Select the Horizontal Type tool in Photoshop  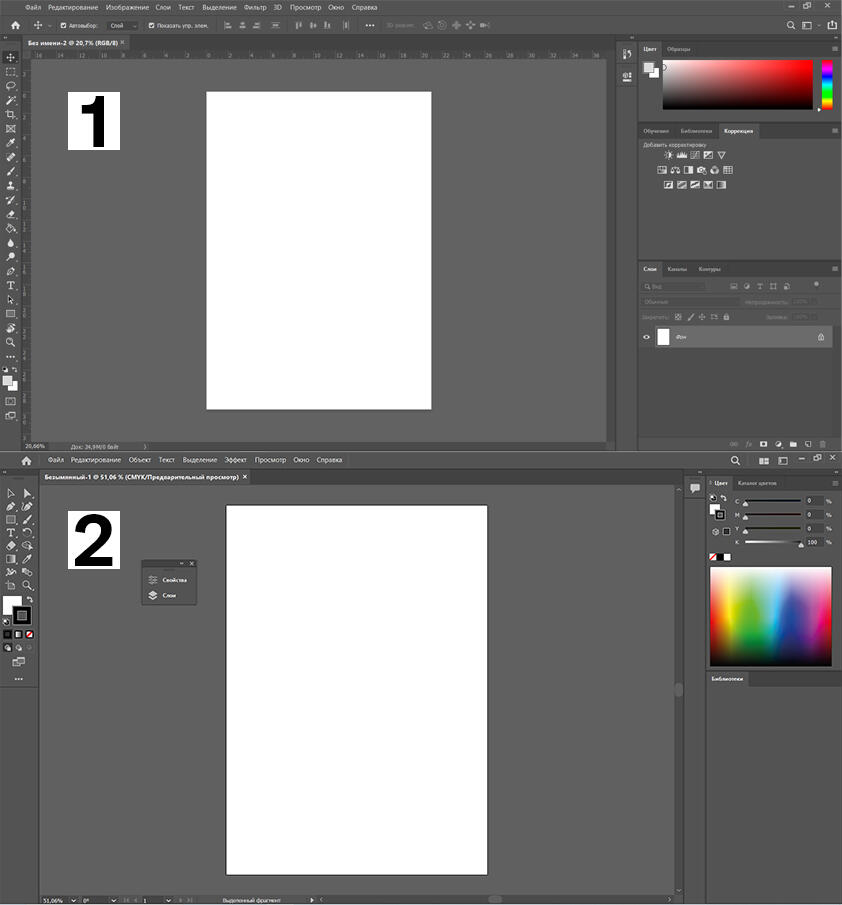click(10, 285)
